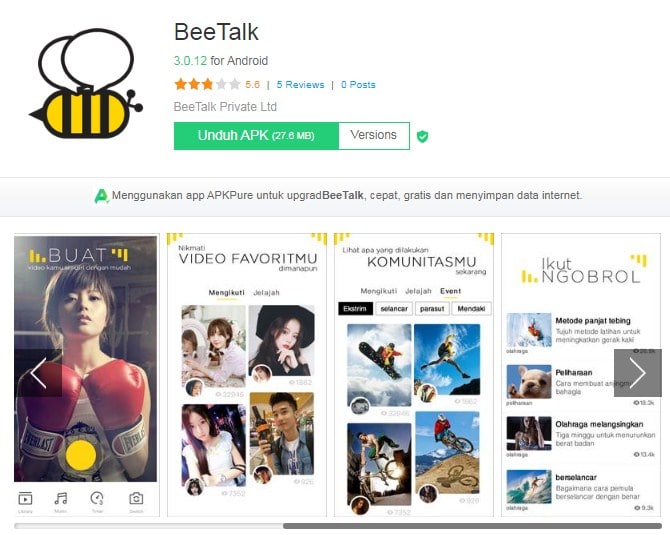The height and width of the screenshot is (535, 670).
Task: Click the green verified shield icon
Action: (422, 136)
